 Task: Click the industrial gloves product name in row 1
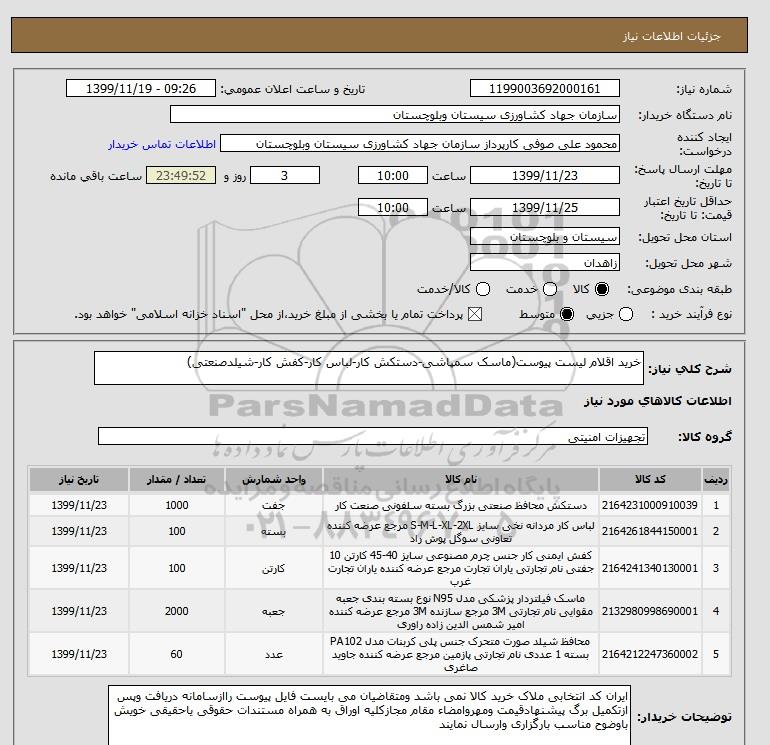(461, 505)
